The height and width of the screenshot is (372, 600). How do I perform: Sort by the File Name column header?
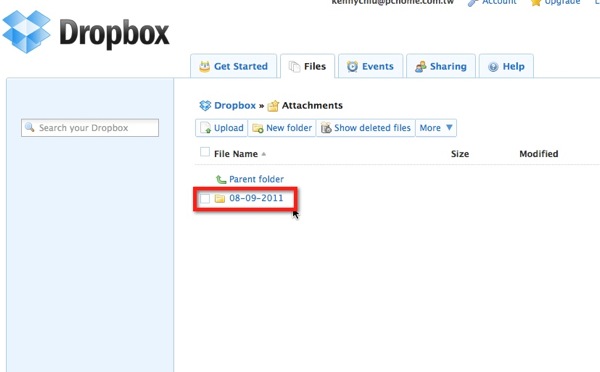(236, 154)
